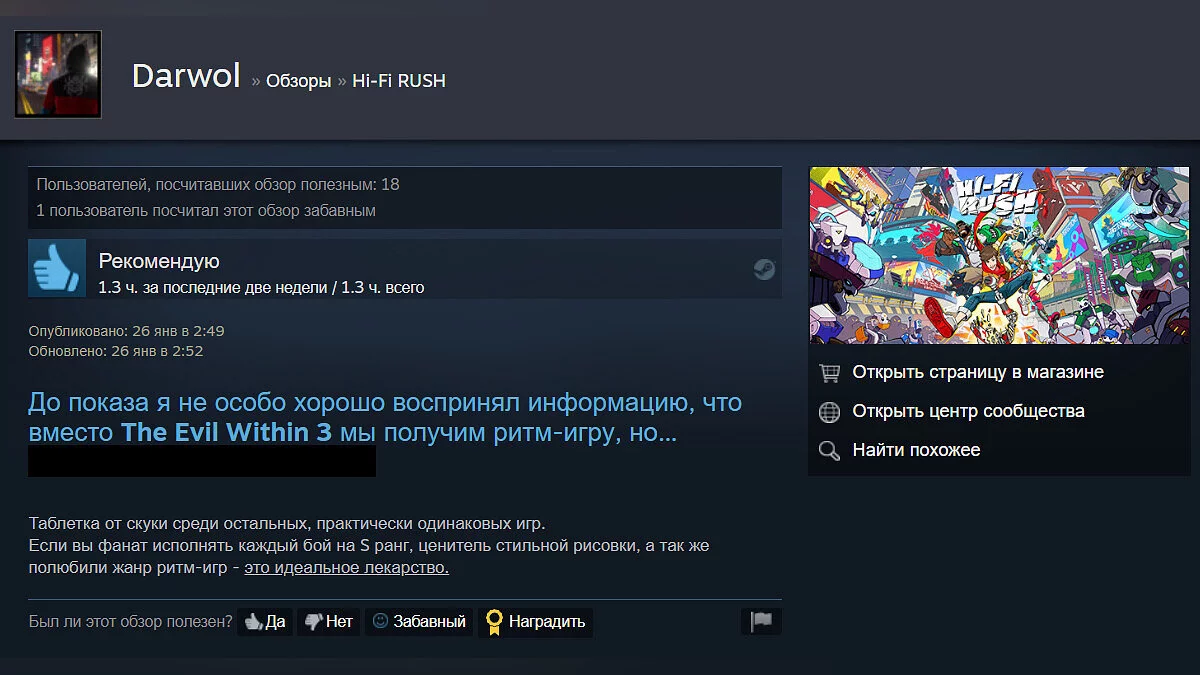1200x675 pixels.
Task: Select Найти похожее link
Action: [916, 450]
